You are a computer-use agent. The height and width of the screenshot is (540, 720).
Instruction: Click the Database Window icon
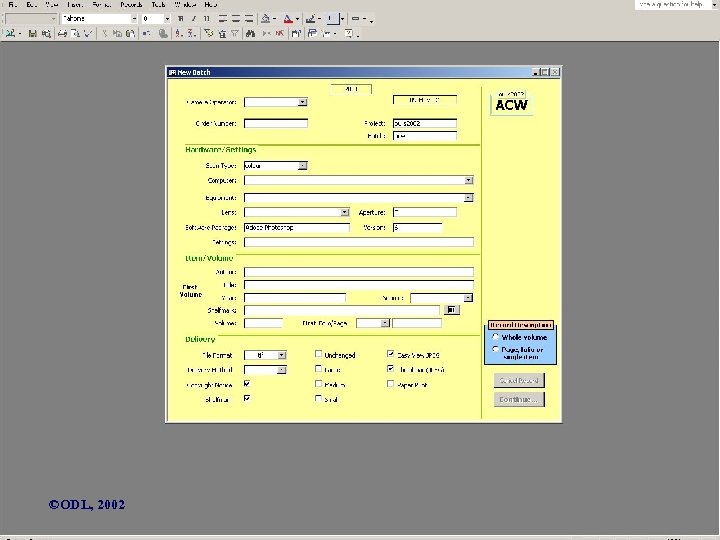point(313,33)
